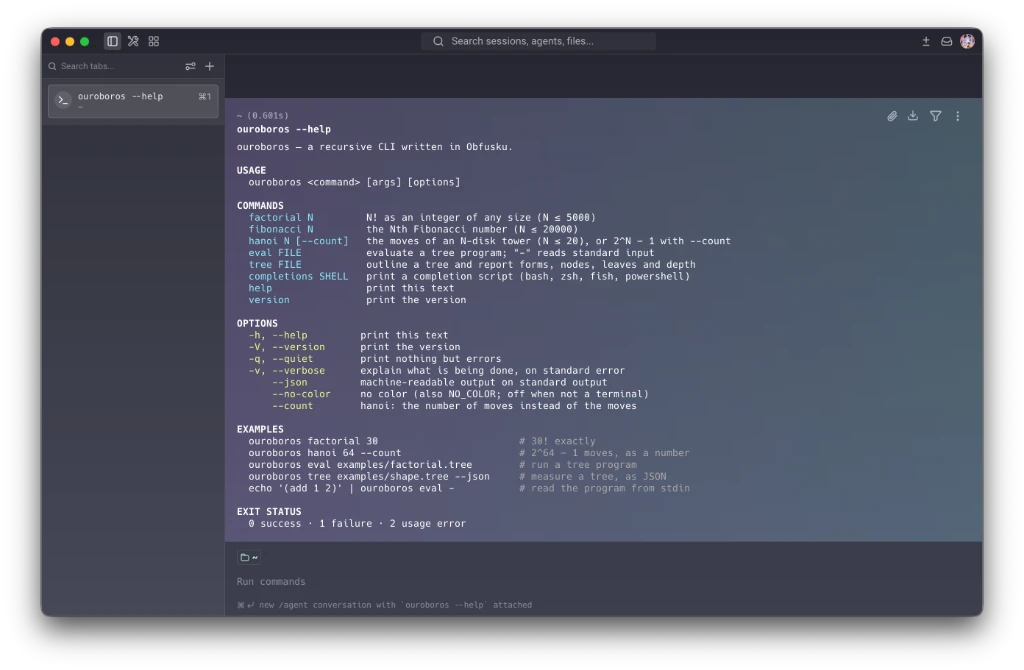Toggle the tabs sidebar panel icon
1024x670 pixels.
coord(112,41)
